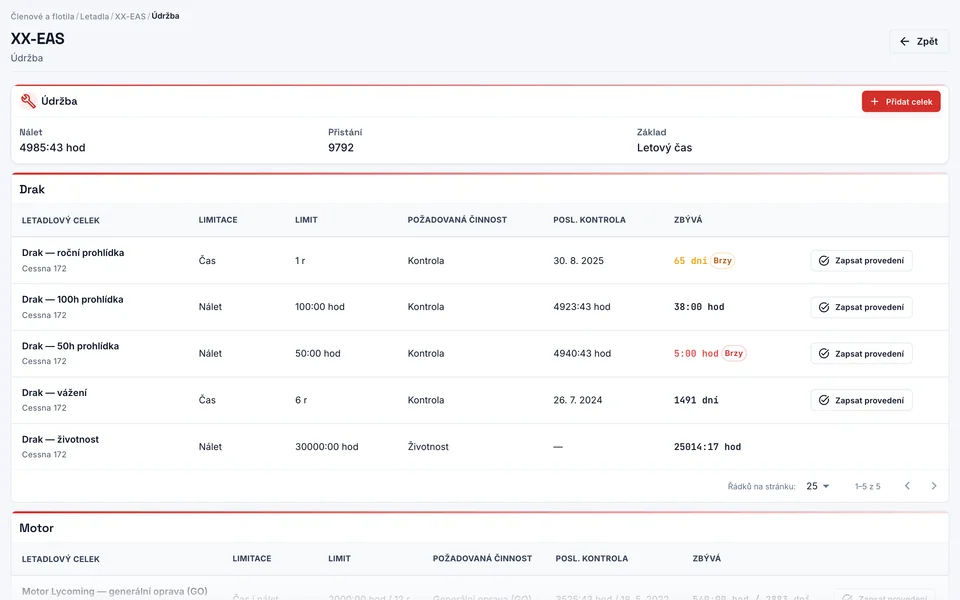Open the Letadla breadcrumb link
Screen dimensions: 960x600
point(94,16)
